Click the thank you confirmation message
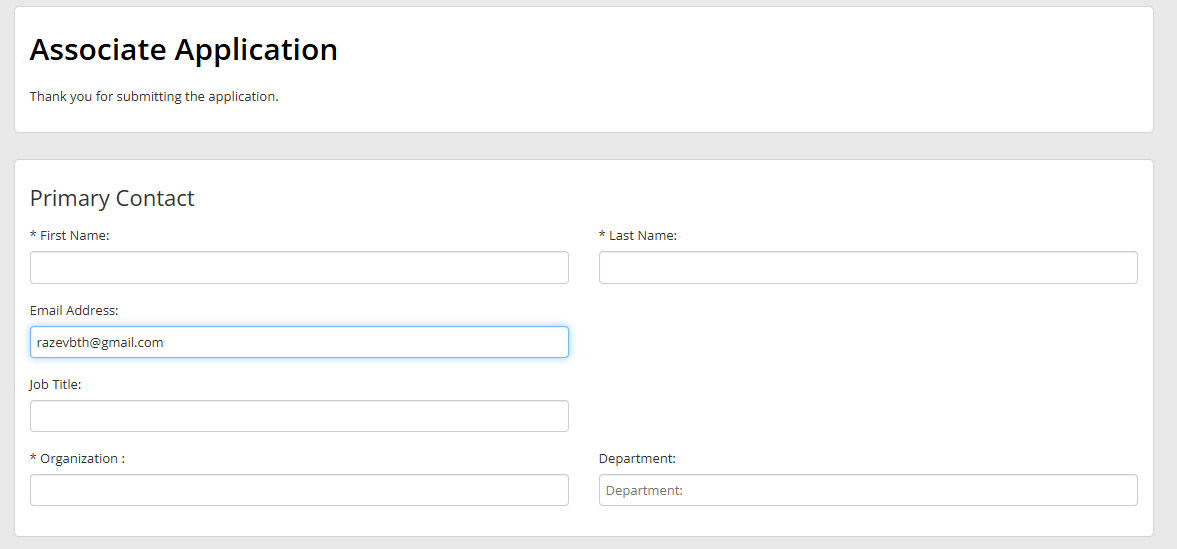 click(154, 97)
